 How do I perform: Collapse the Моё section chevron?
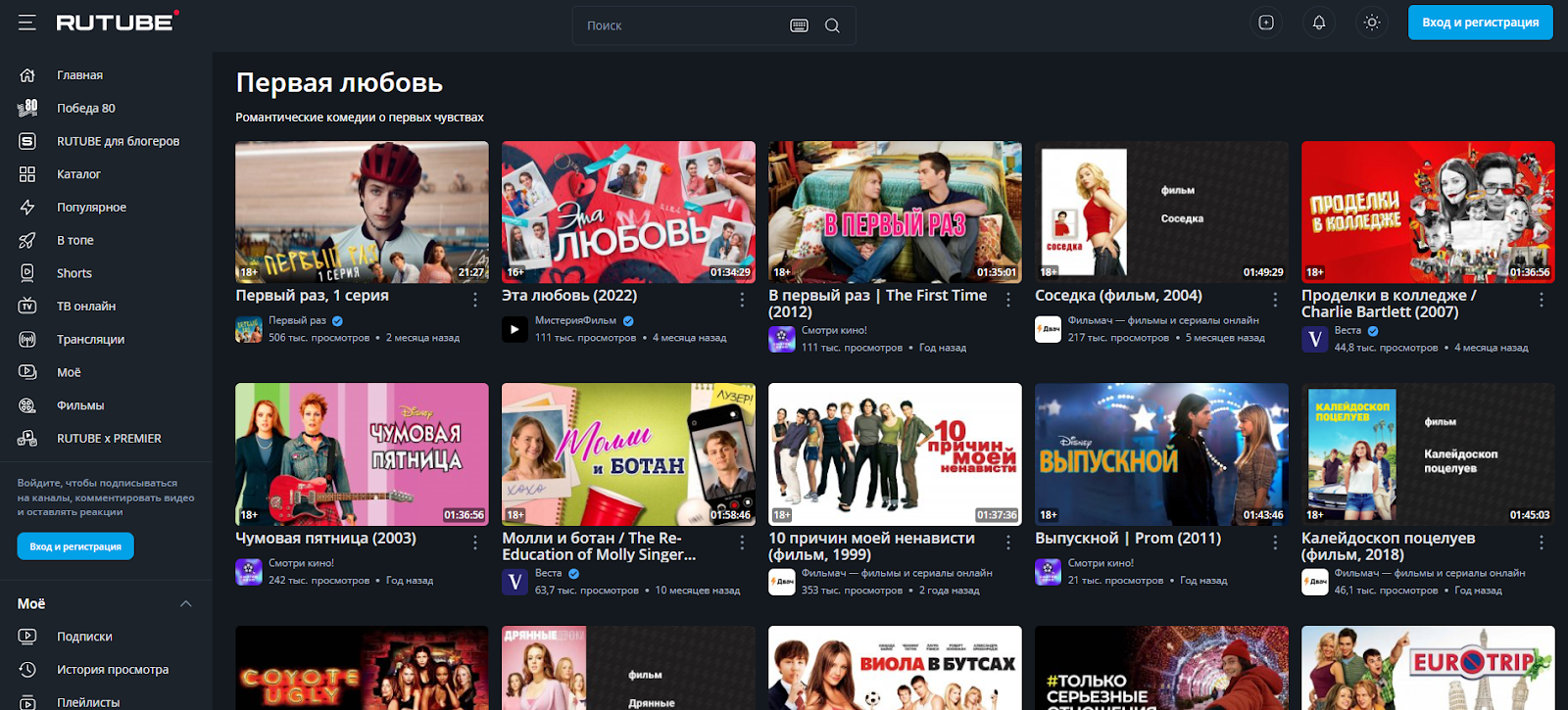(186, 603)
